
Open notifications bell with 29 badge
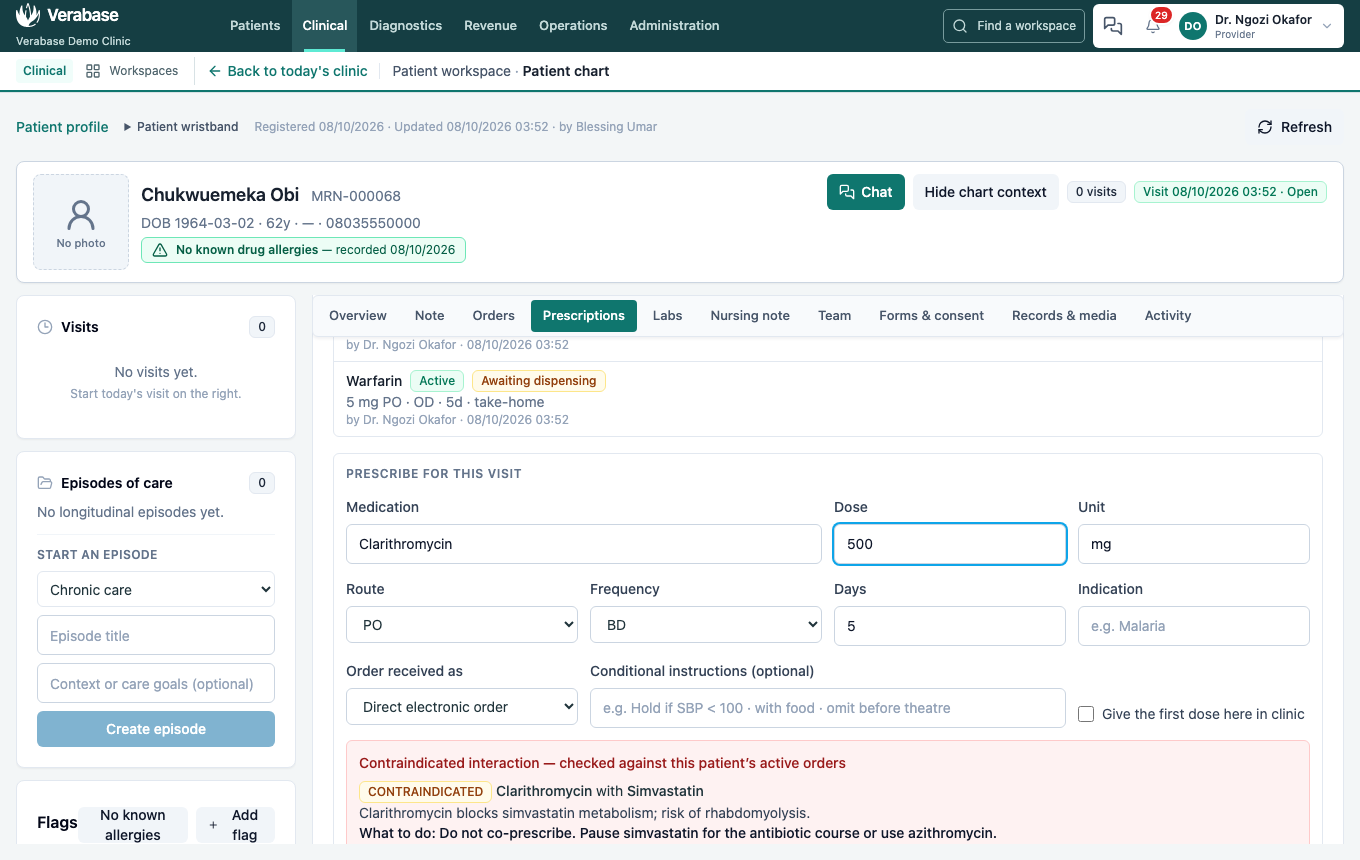click(1153, 26)
